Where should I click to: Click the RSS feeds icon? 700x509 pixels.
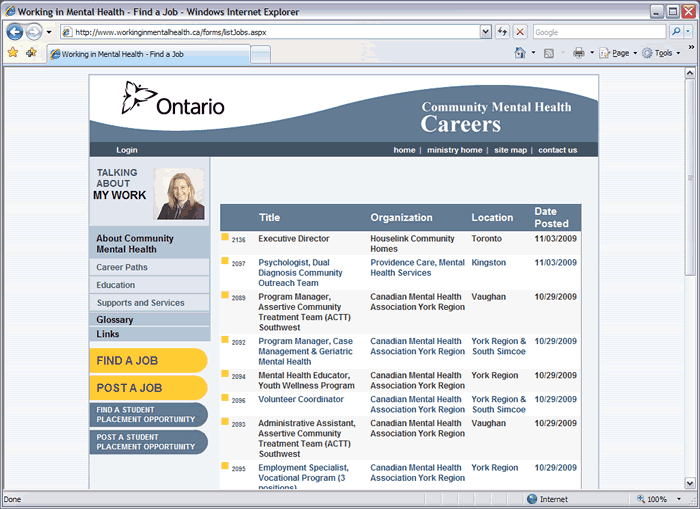point(549,53)
